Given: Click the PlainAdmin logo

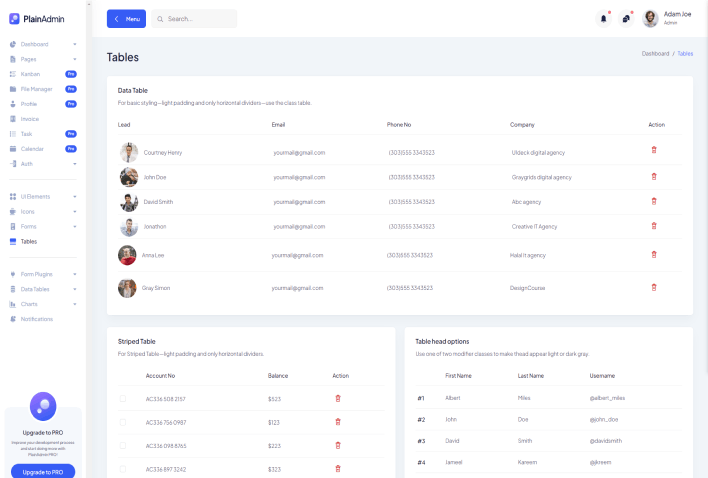Looking at the screenshot, I should click(x=42, y=19).
